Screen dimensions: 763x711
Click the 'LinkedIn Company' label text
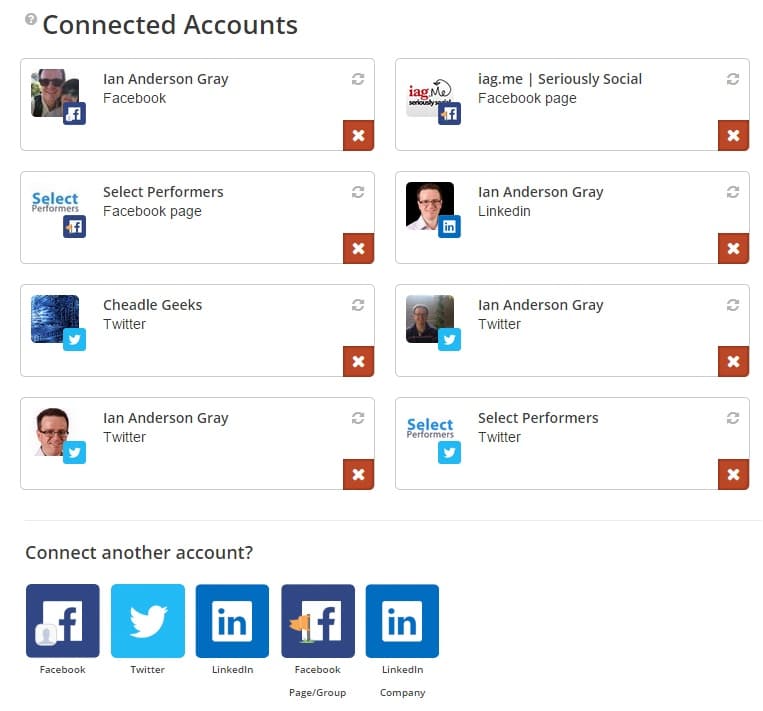[402, 681]
